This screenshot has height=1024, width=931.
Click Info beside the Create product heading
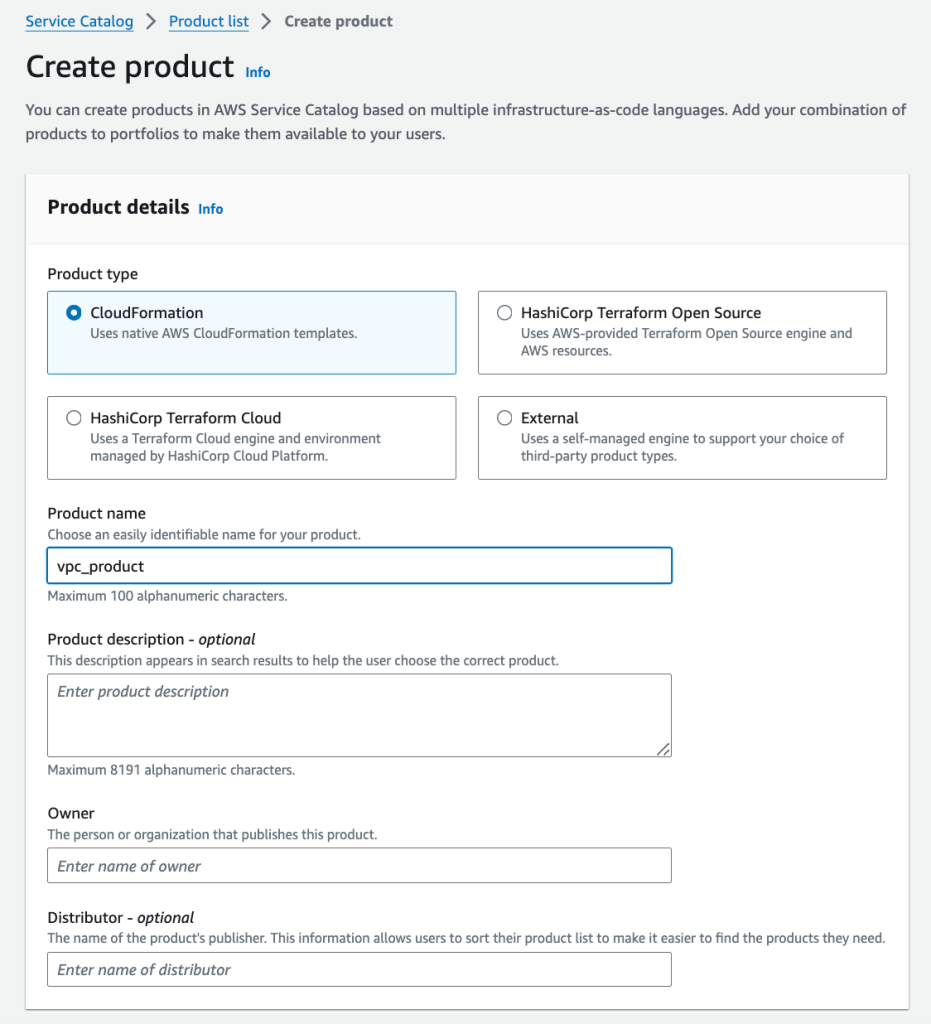tap(257, 72)
